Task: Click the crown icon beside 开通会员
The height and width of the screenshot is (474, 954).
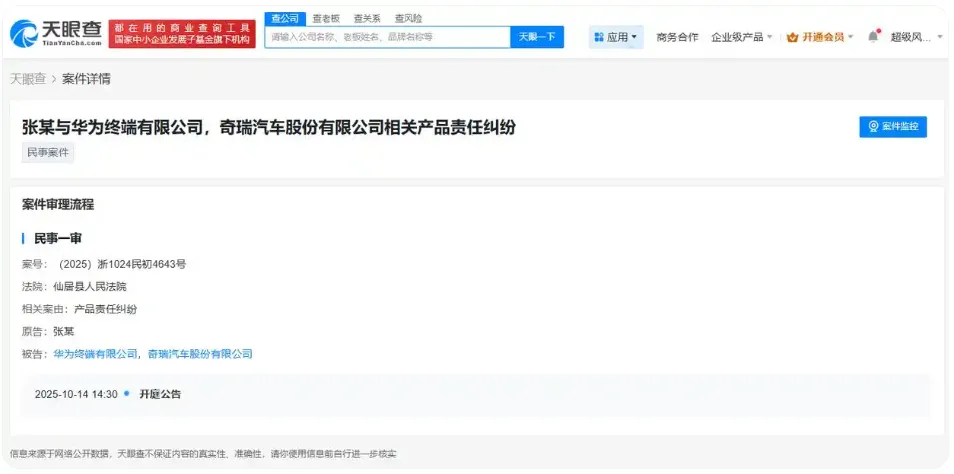Action: [792, 37]
